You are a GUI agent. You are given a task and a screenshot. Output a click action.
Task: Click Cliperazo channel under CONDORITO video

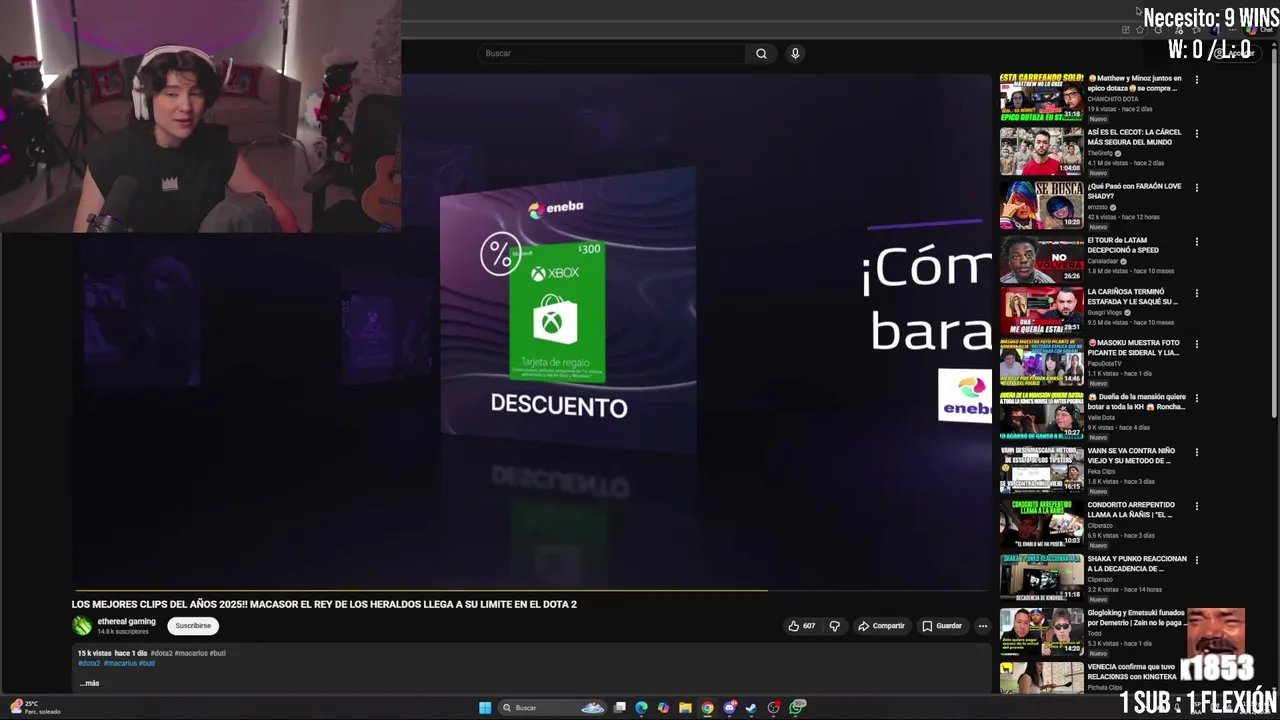click(x=1100, y=525)
